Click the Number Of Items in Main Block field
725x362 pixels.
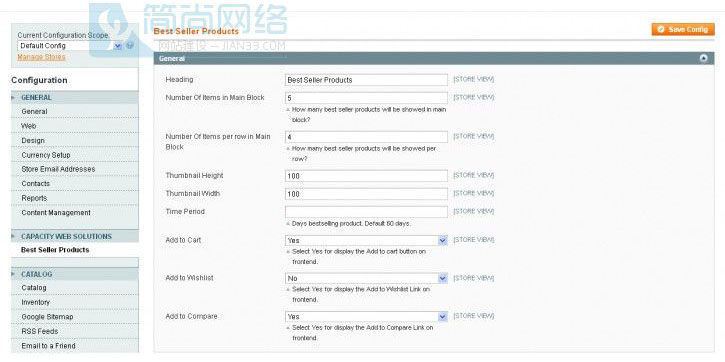(x=366, y=98)
